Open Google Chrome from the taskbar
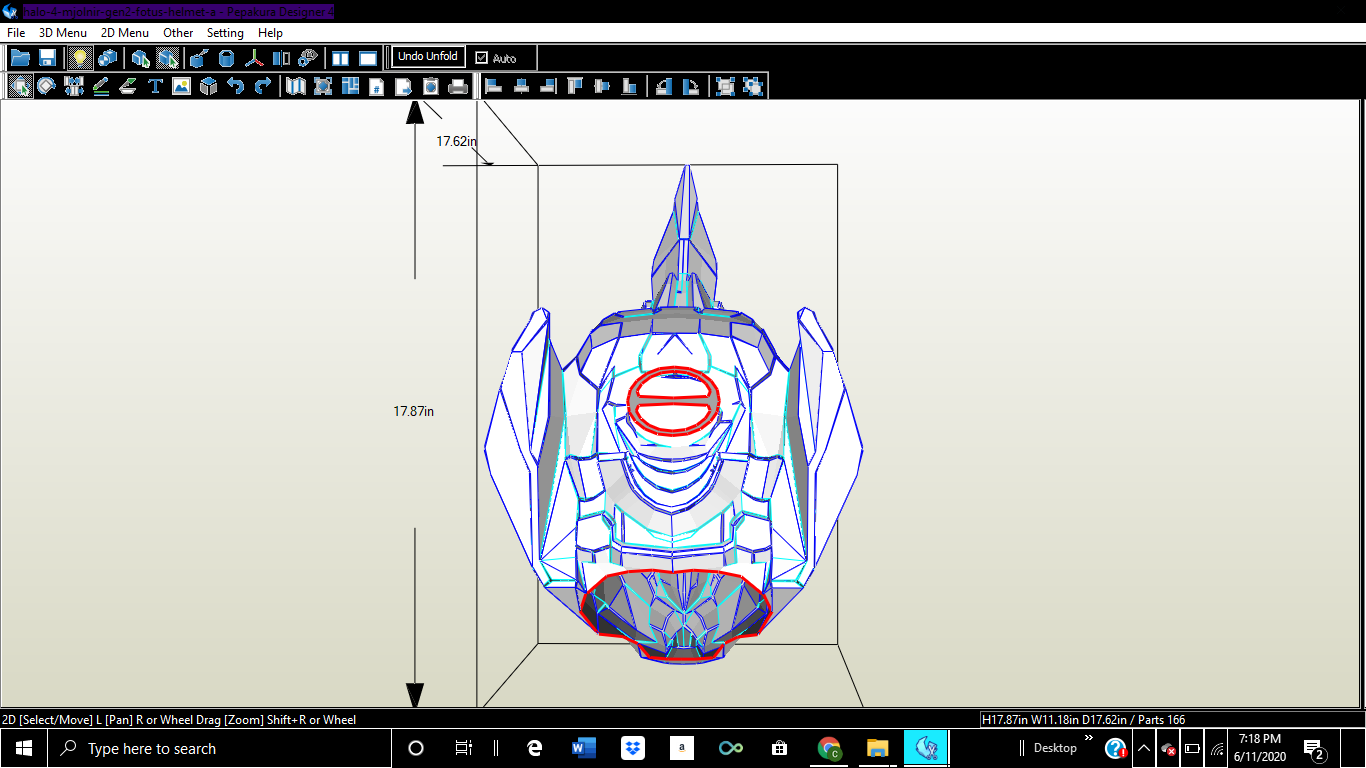Screen dimensions: 1366x768 (x=828, y=748)
